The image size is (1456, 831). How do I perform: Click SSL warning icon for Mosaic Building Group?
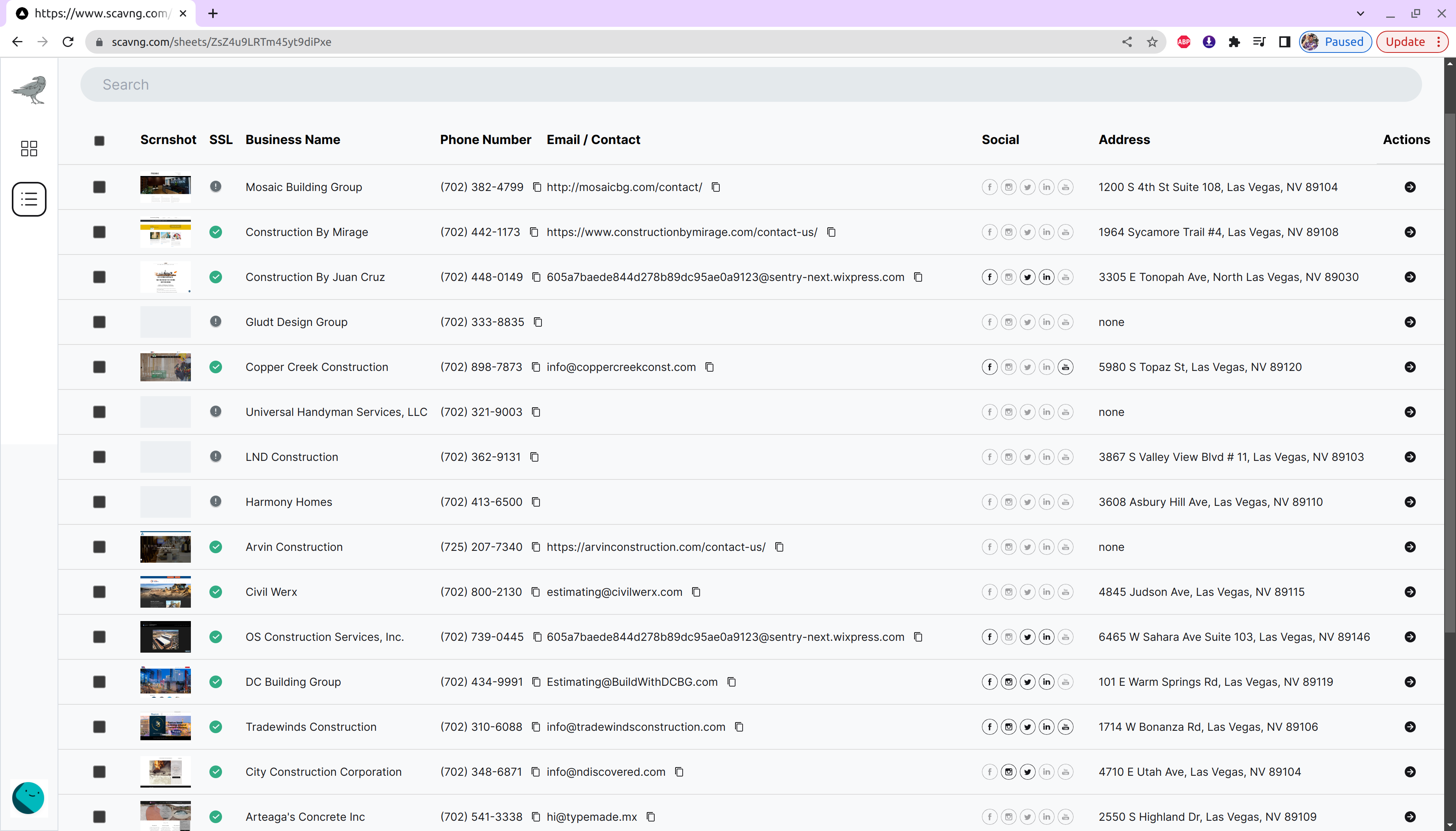coord(216,187)
